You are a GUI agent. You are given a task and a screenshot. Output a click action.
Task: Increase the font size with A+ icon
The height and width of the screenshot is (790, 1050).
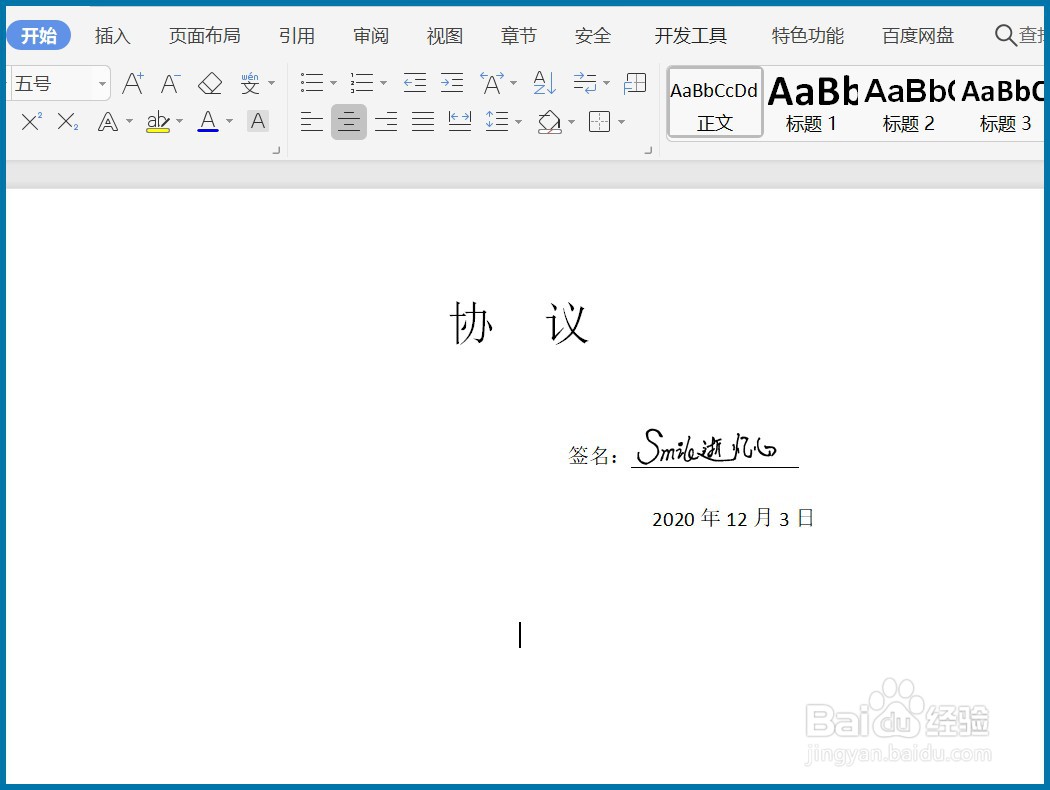pos(133,84)
